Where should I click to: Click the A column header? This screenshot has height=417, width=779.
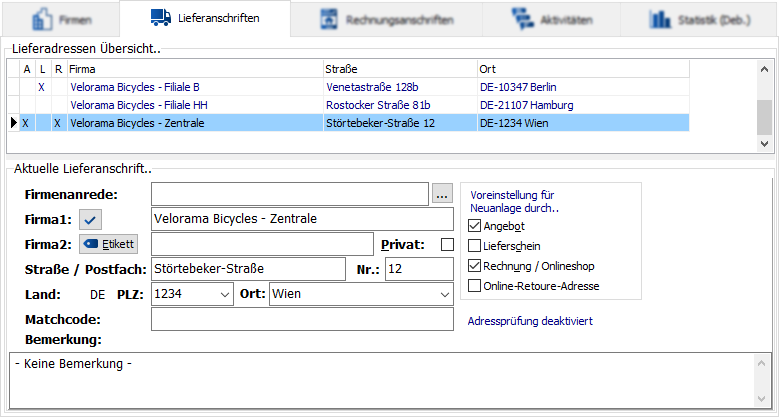tap(27, 69)
